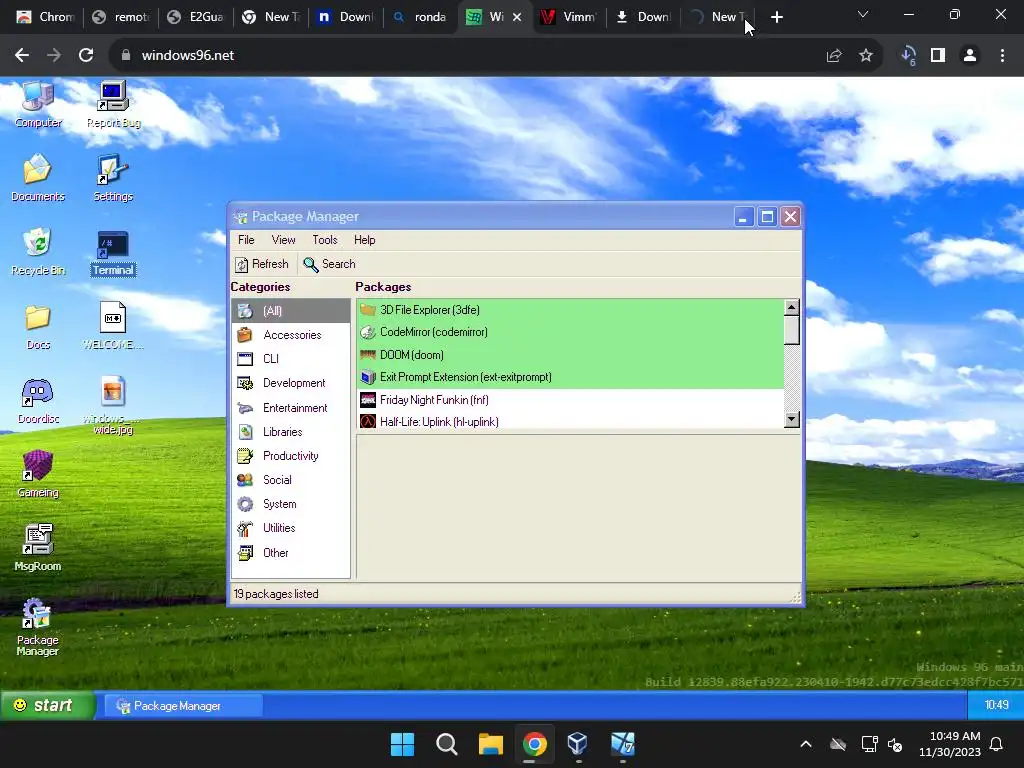Open the Report Bug desktop icon

click(113, 104)
